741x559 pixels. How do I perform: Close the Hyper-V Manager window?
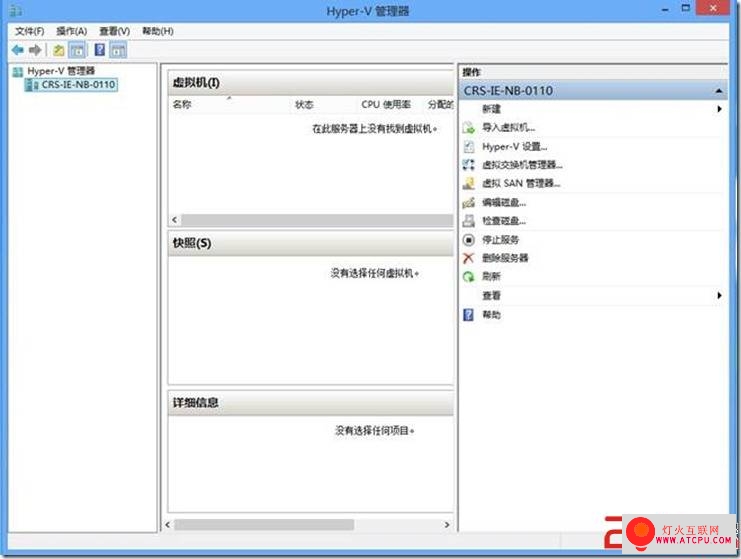pos(713,8)
